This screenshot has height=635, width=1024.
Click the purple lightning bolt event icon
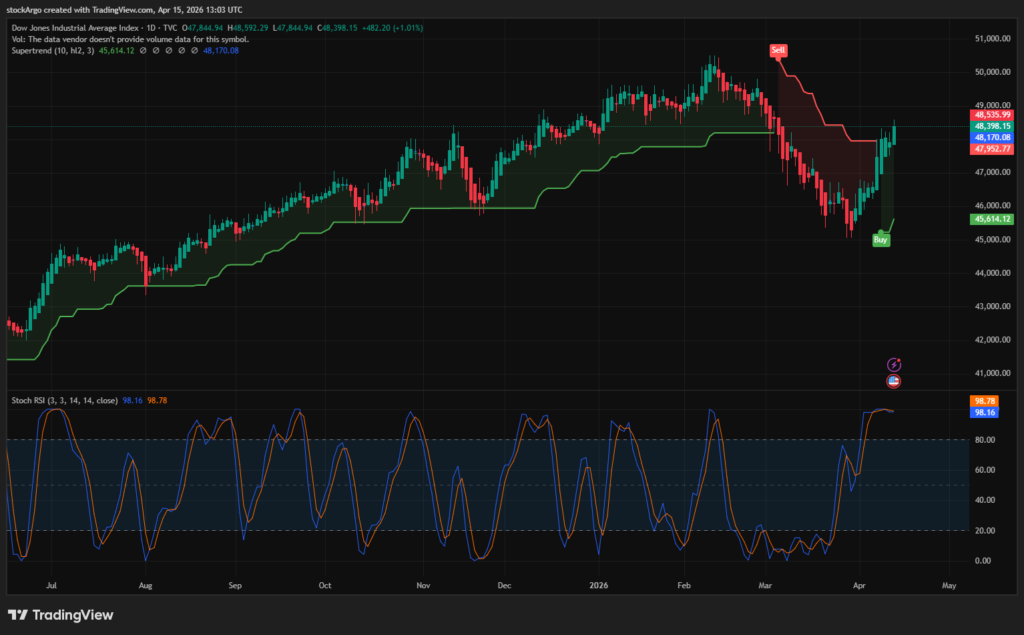point(894,365)
